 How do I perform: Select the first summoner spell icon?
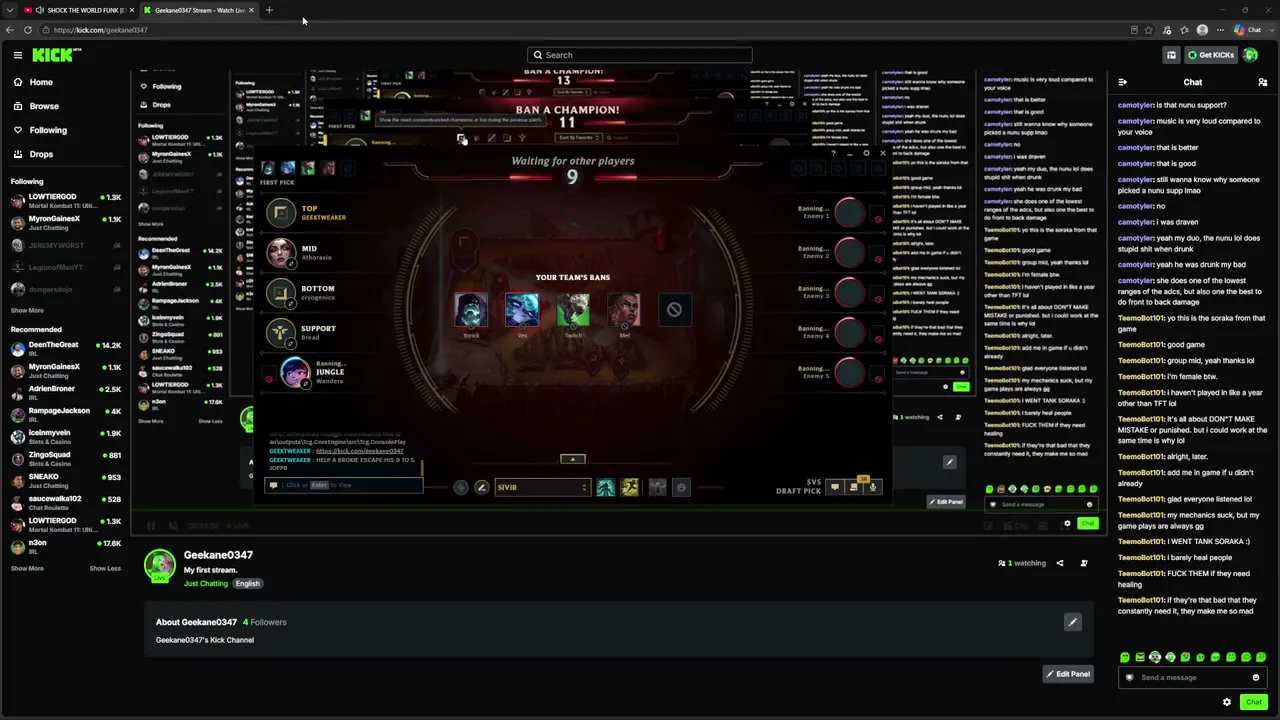tap(606, 487)
